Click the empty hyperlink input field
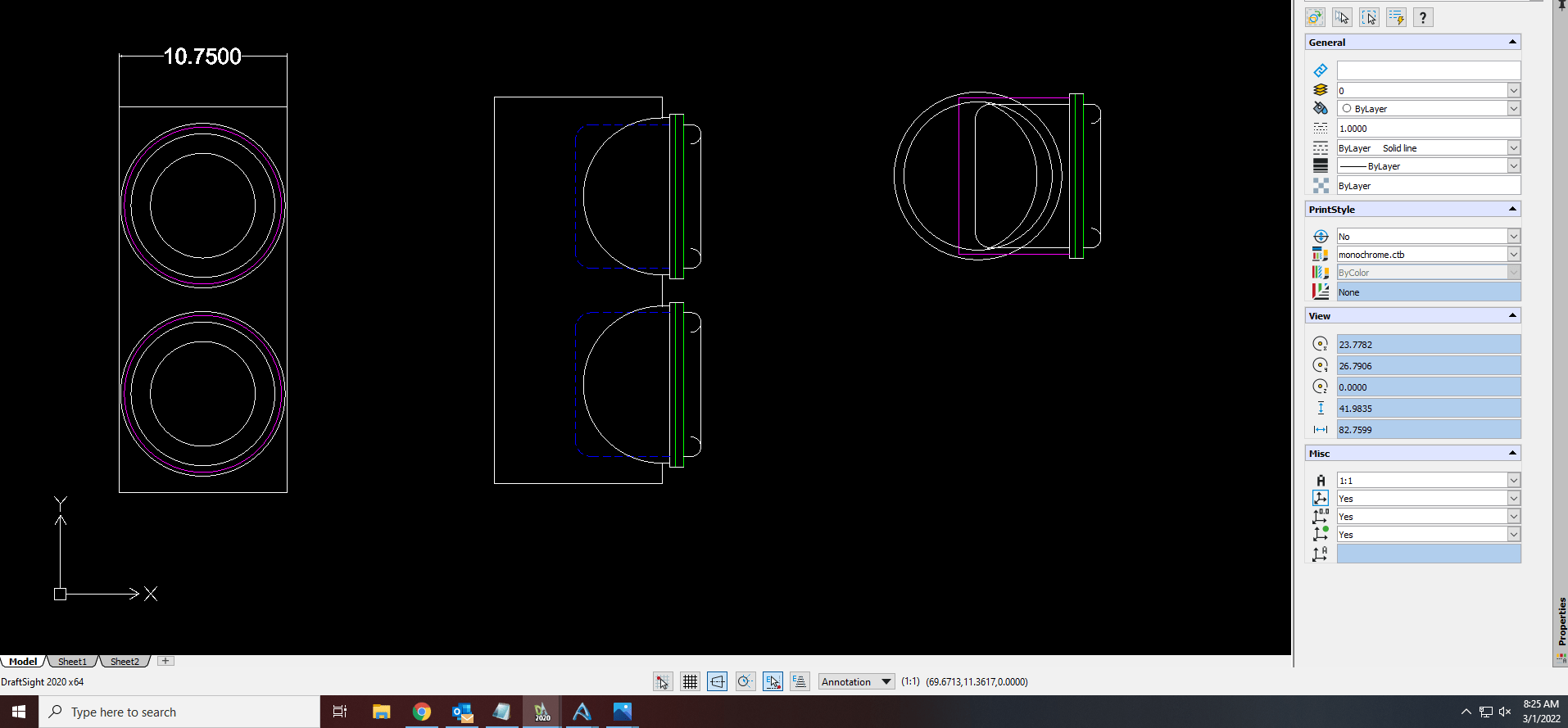The height and width of the screenshot is (728, 1568). [x=1429, y=70]
